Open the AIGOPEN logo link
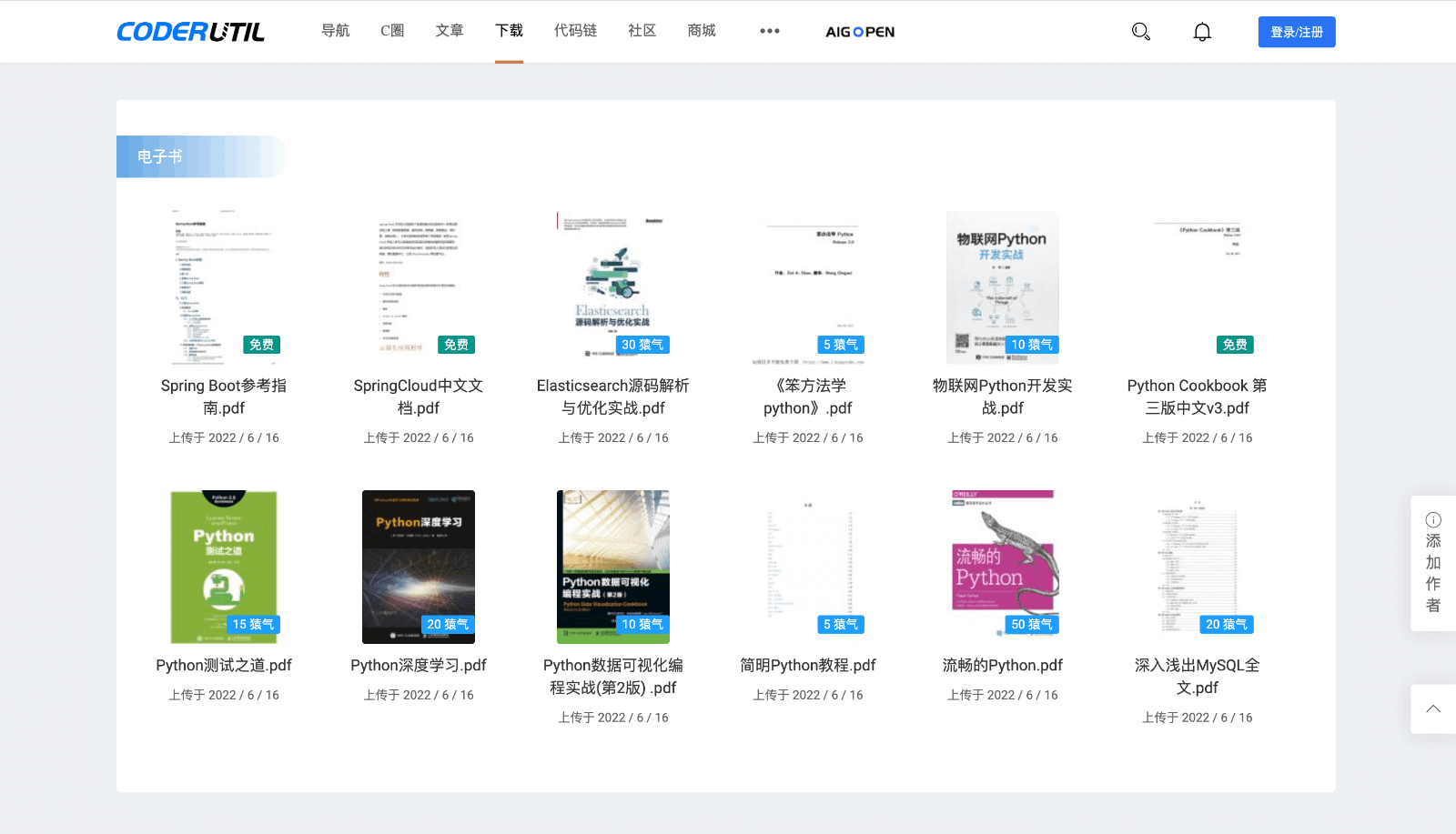 coord(860,32)
